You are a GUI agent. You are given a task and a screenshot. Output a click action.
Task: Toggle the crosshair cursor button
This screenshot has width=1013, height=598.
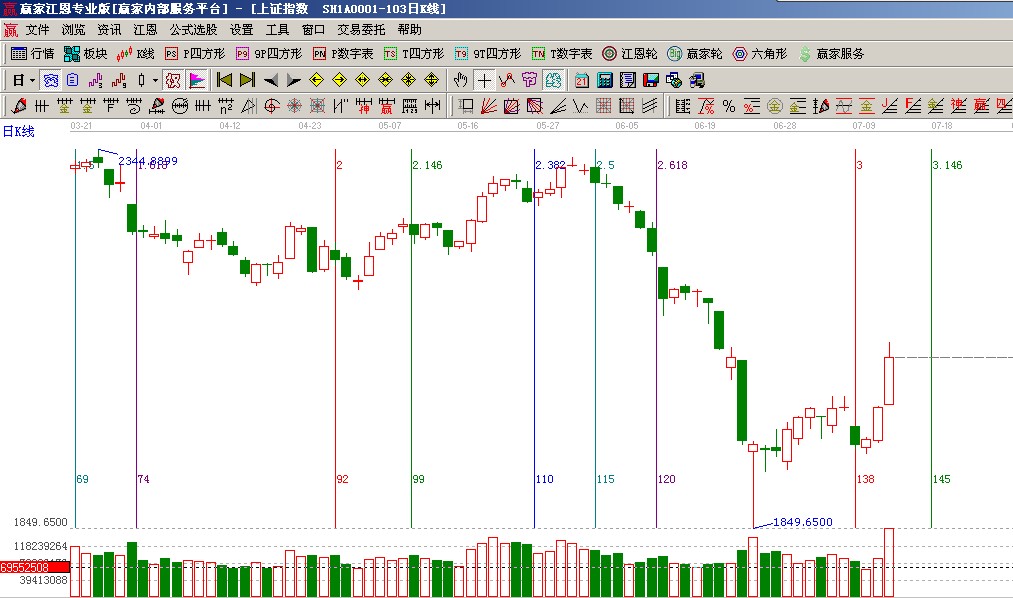coord(484,80)
